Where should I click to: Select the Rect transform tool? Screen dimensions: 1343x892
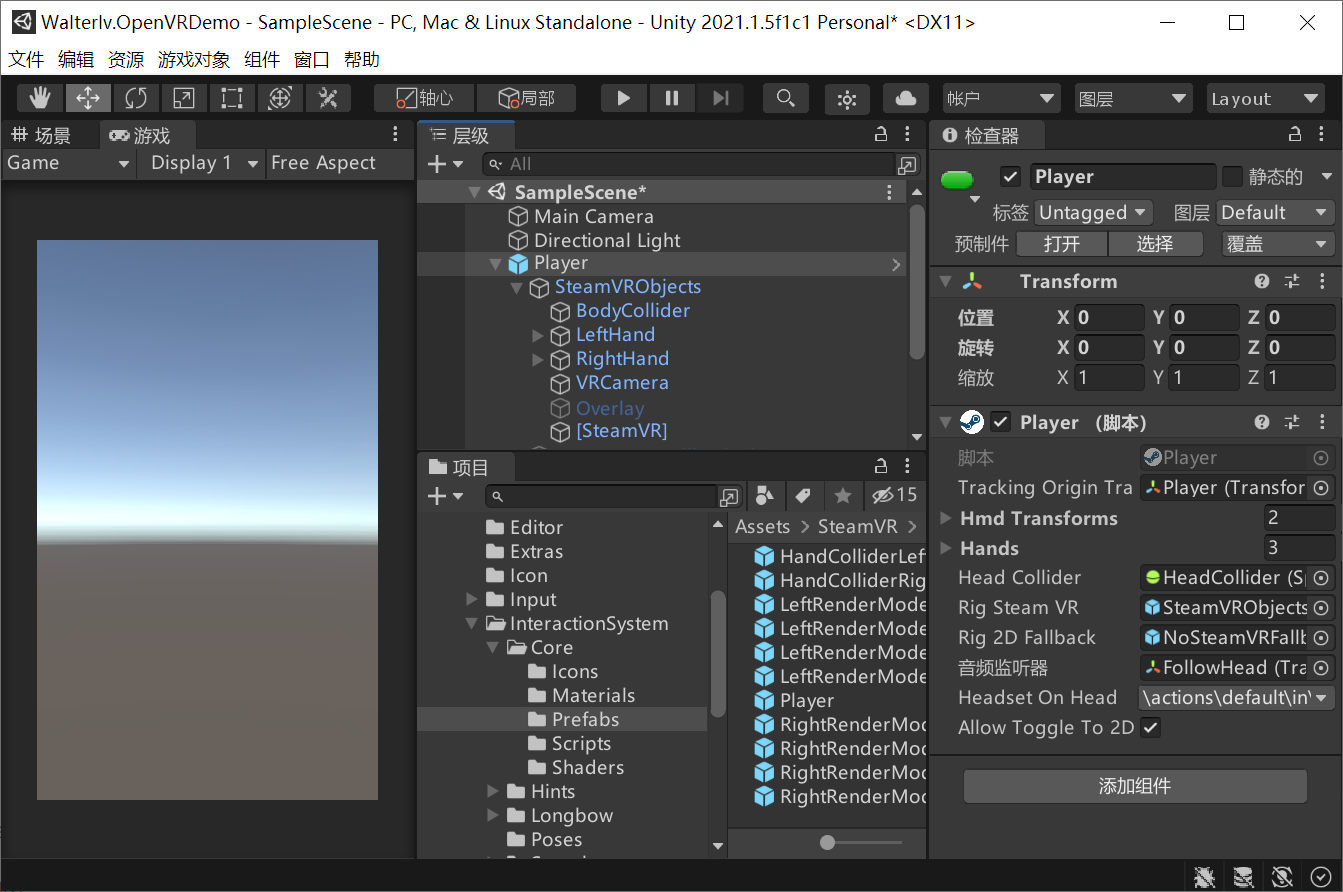pyautogui.click(x=232, y=98)
